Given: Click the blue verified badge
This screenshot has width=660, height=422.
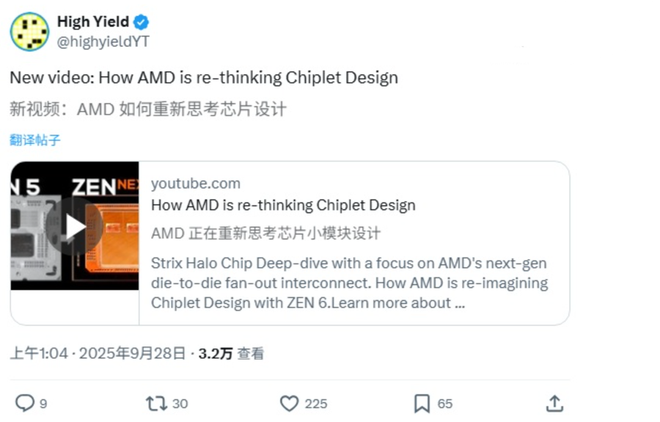Looking at the screenshot, I should [x=143, y=21].
